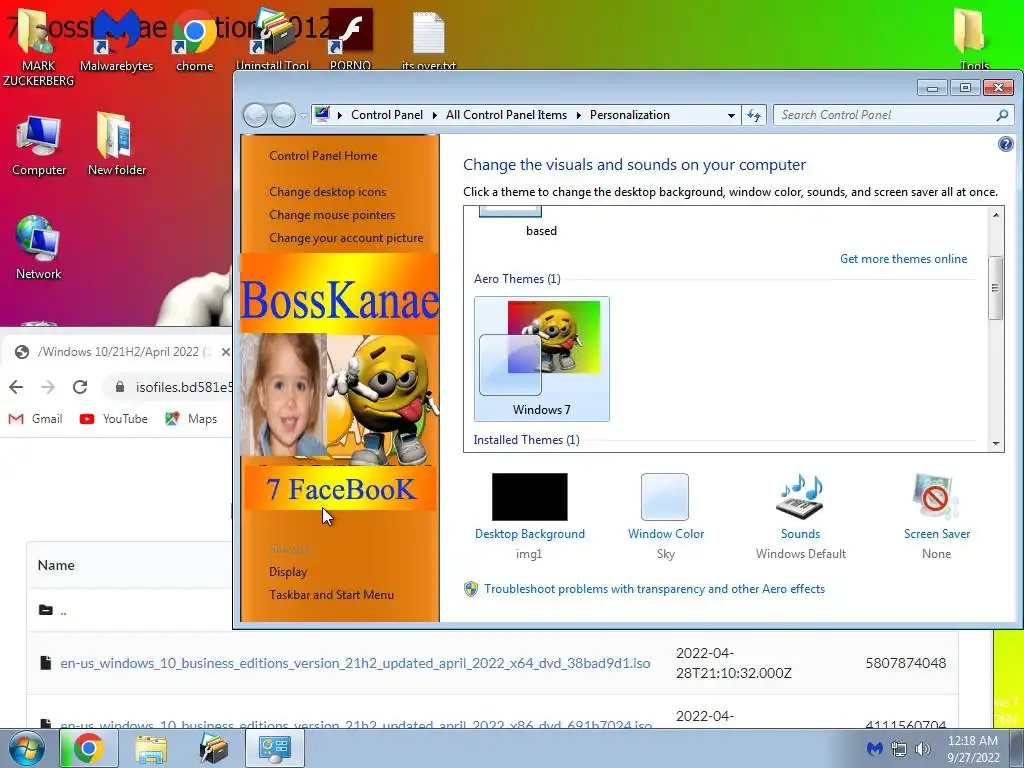Image resolution: width=1024 pixels, height=768 pixels.
Task: Open the Network desktop icon
Action: (39, 248)
